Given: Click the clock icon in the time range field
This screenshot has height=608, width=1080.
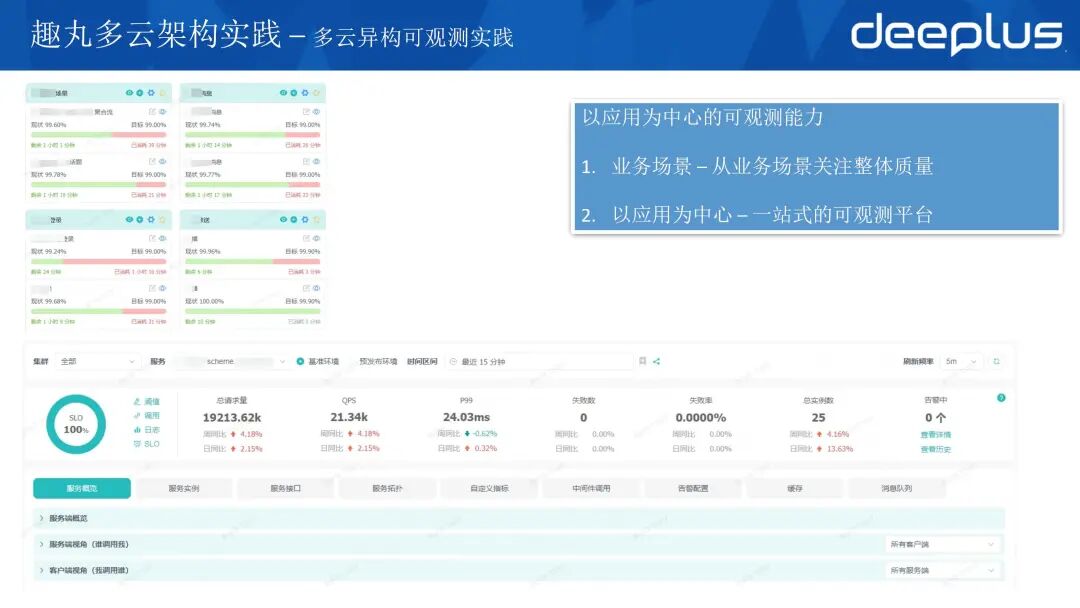Looking at the screenshot, I should tap(453, 361).
